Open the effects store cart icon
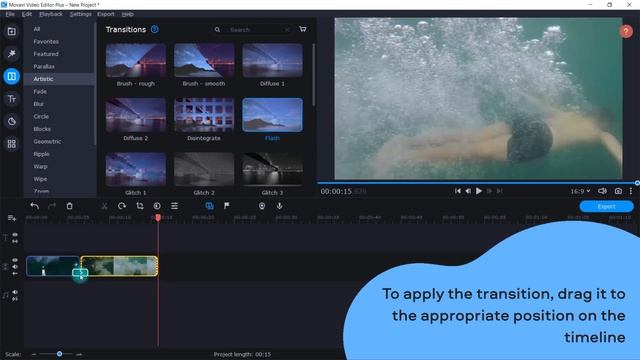 [x=302, y=29]
